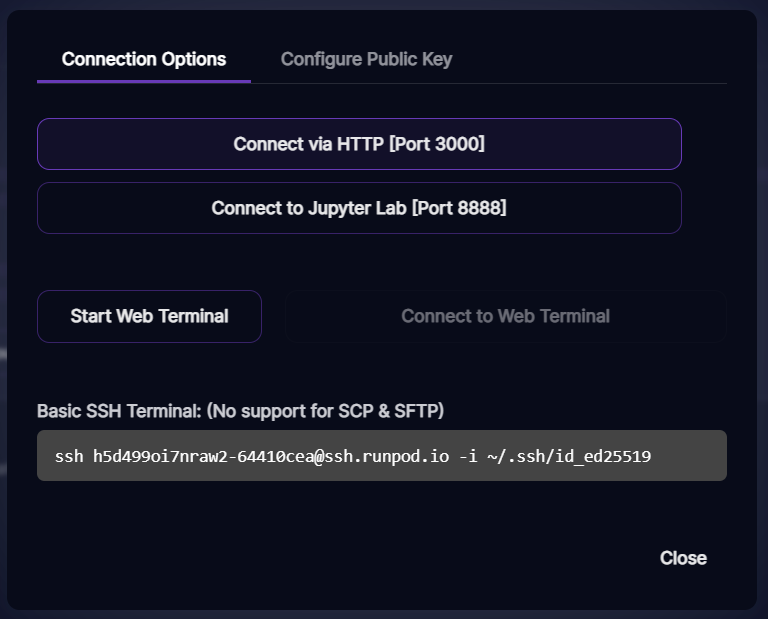
Task: Start the Web Terminal
Action: click(x=149, y=316)
